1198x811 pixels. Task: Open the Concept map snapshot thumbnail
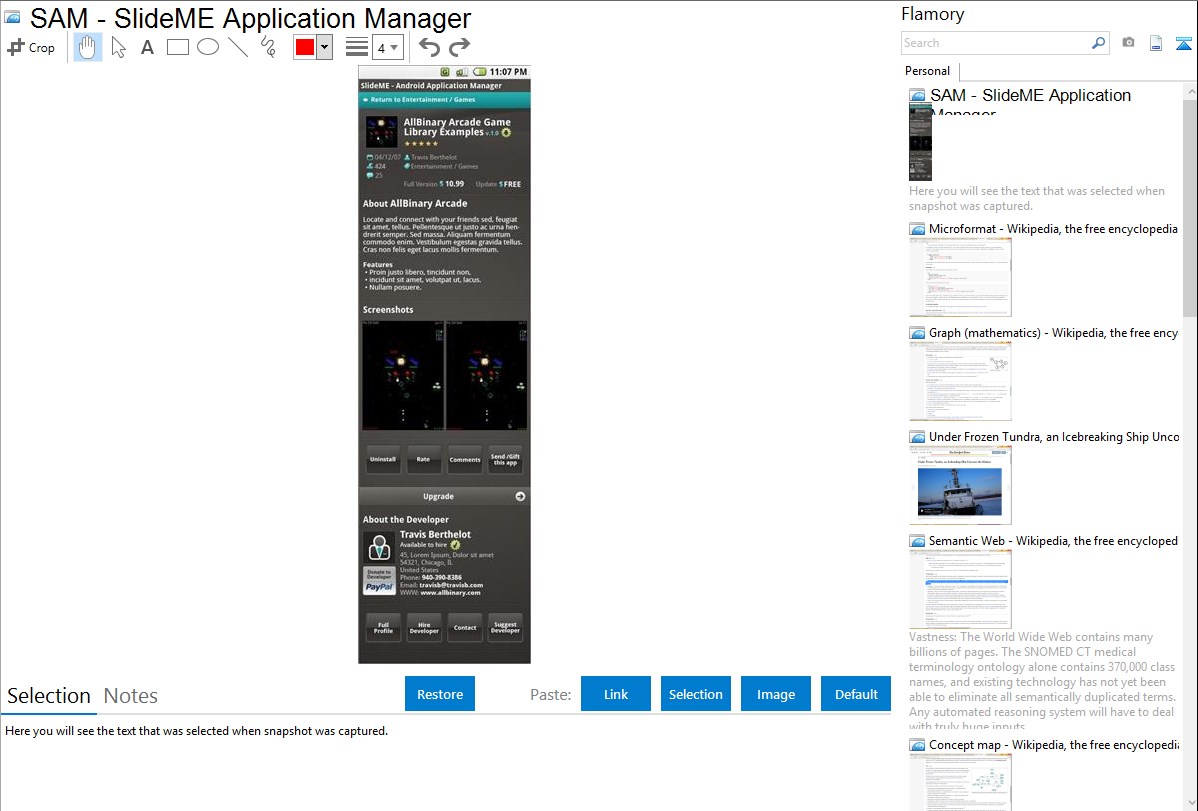[960, 782]
